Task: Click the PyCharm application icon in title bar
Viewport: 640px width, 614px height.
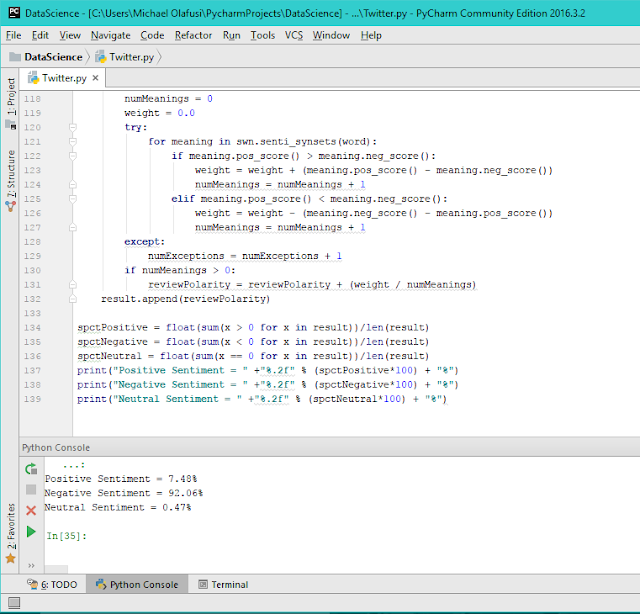Action: pyautogui.click(x=14, y=13)
